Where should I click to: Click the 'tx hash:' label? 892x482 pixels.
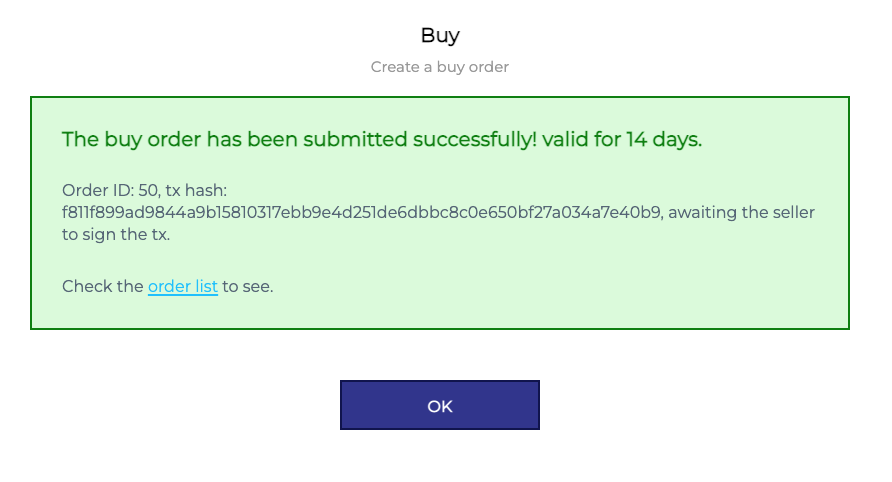pos(200,190)
